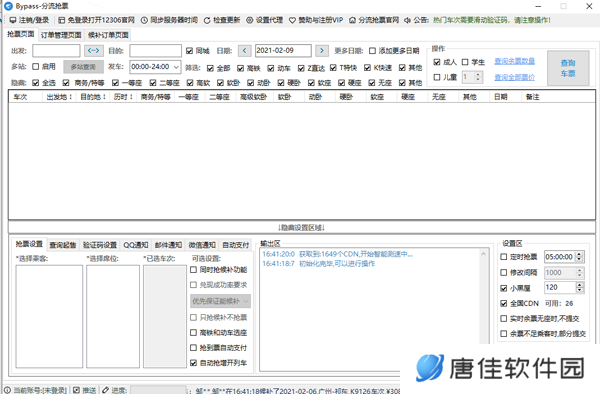This screenshot has width=600, height=394.
Task: Open 优先保证能候补 dropdown
Action: coord(220,301)
